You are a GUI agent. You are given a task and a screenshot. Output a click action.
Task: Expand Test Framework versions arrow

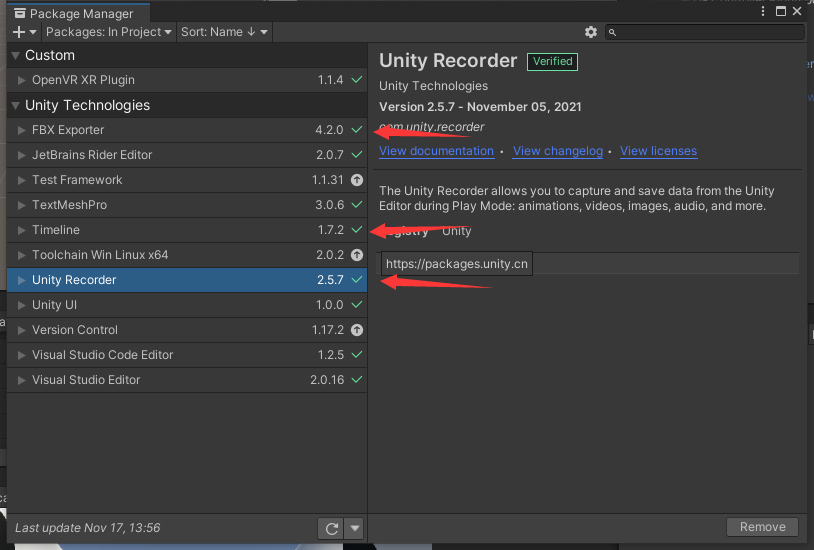coord(21,180)
